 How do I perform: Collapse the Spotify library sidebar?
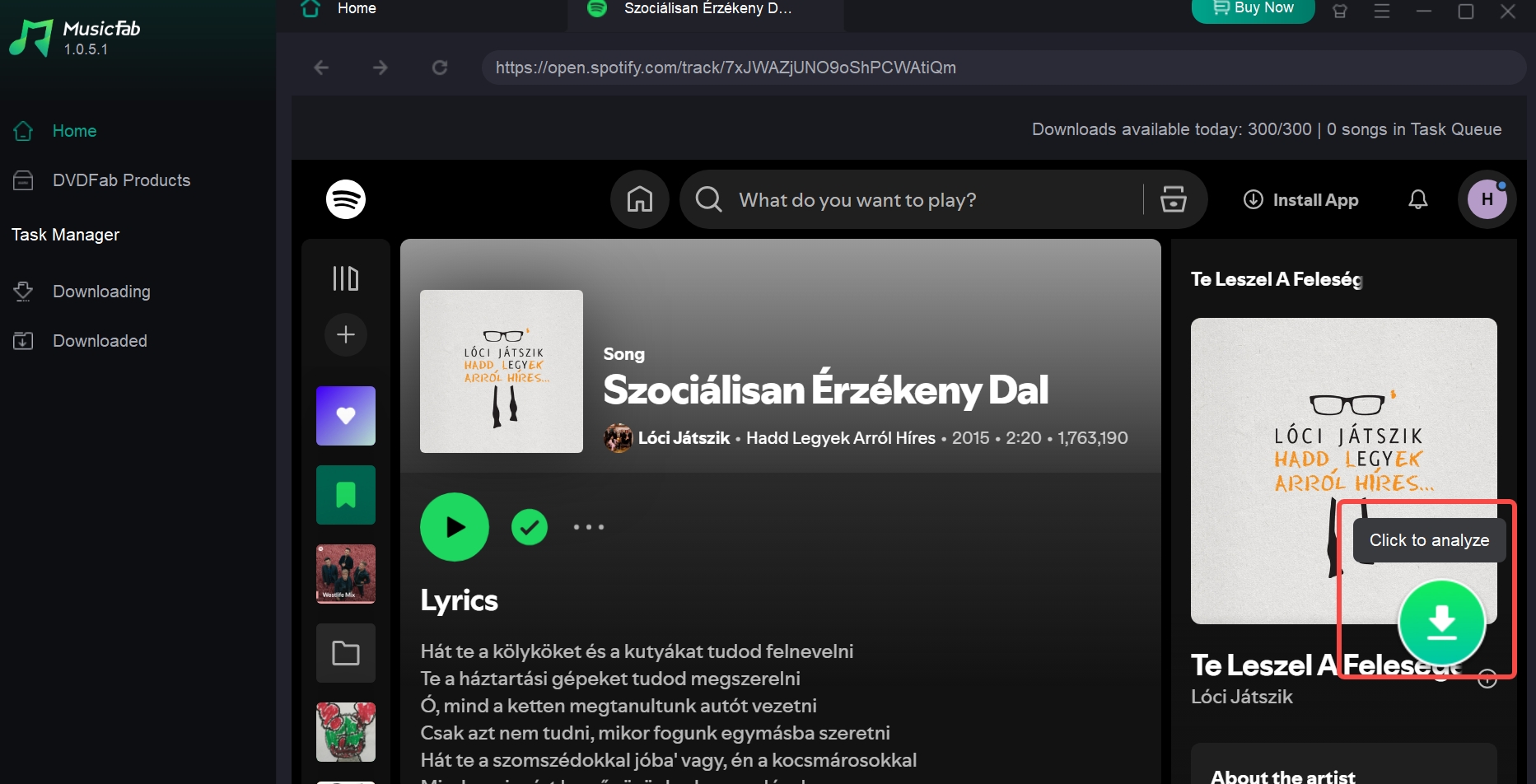coord(345,278)
